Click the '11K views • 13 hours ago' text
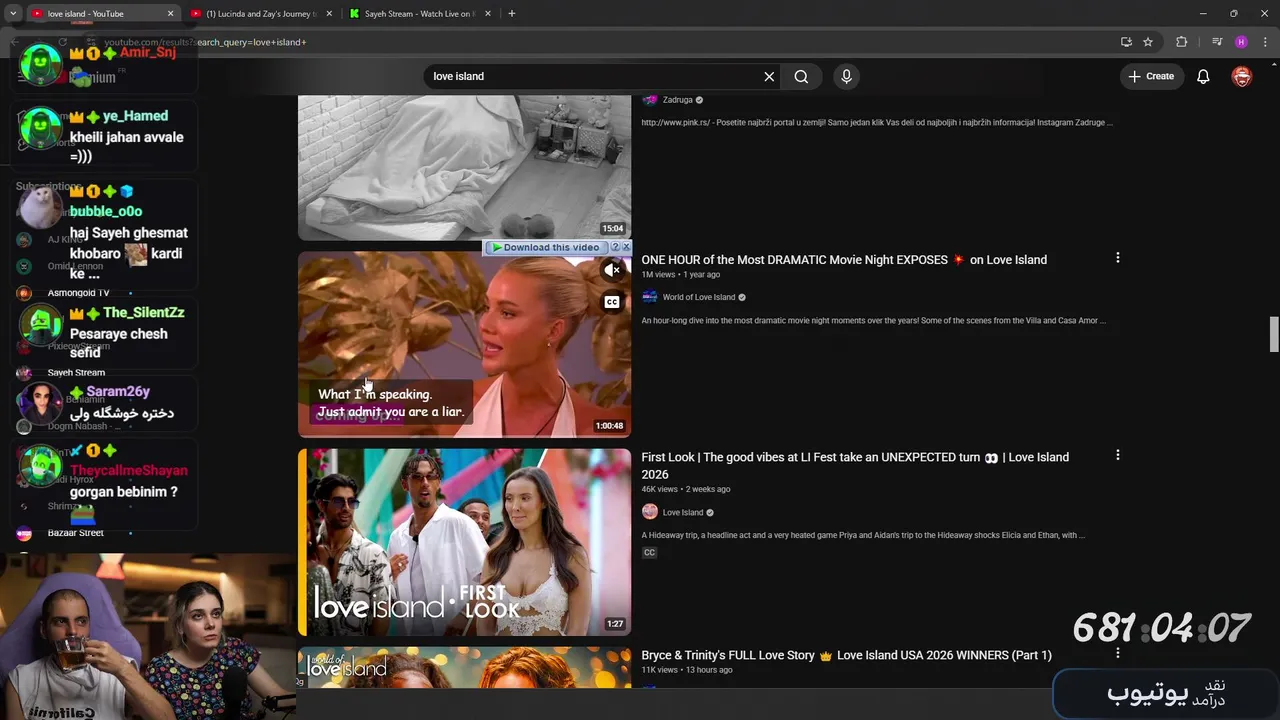The height and width of the screenshot is (720, 1280). 687,670
